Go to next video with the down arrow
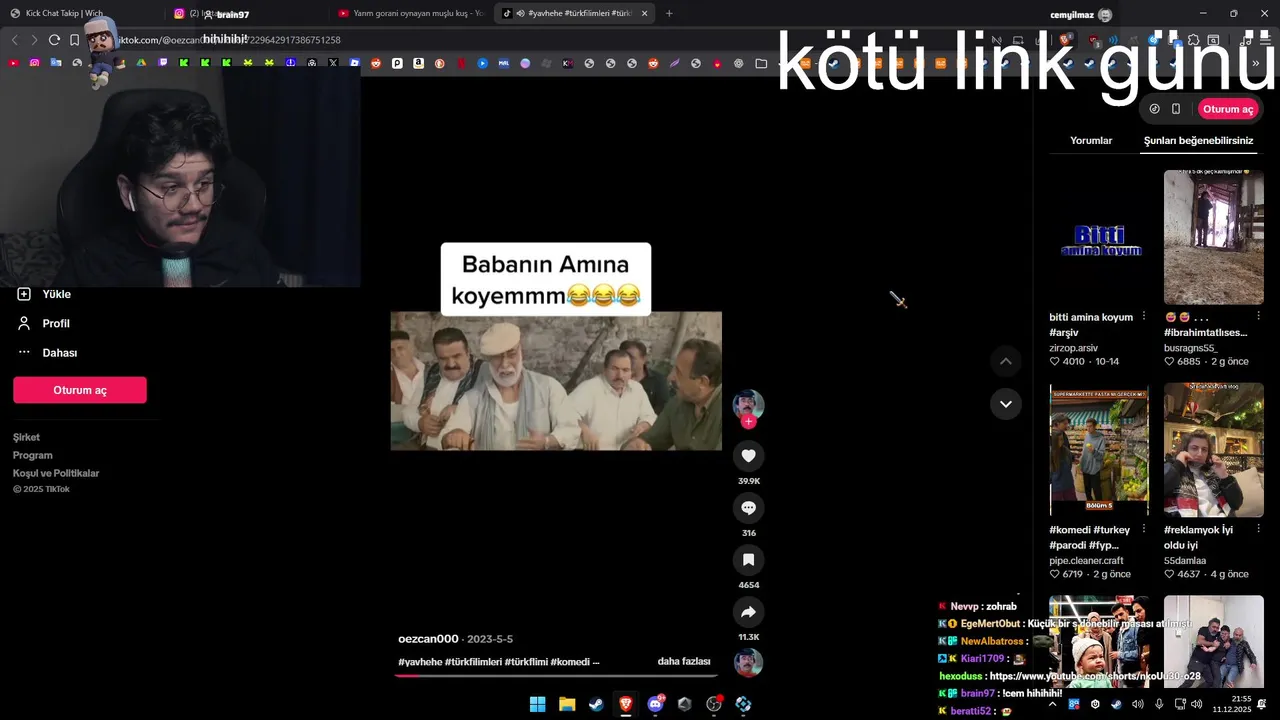 point(1005,404)
